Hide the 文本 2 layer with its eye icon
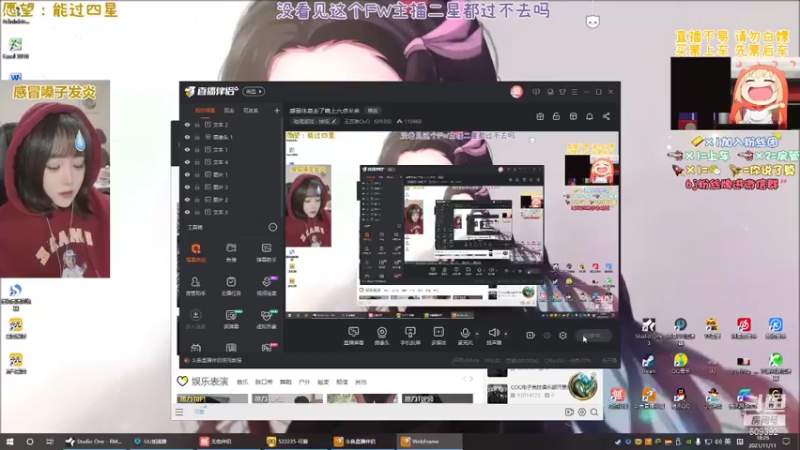Viewport: 800px width, 450px height. (x=187, y=124)
